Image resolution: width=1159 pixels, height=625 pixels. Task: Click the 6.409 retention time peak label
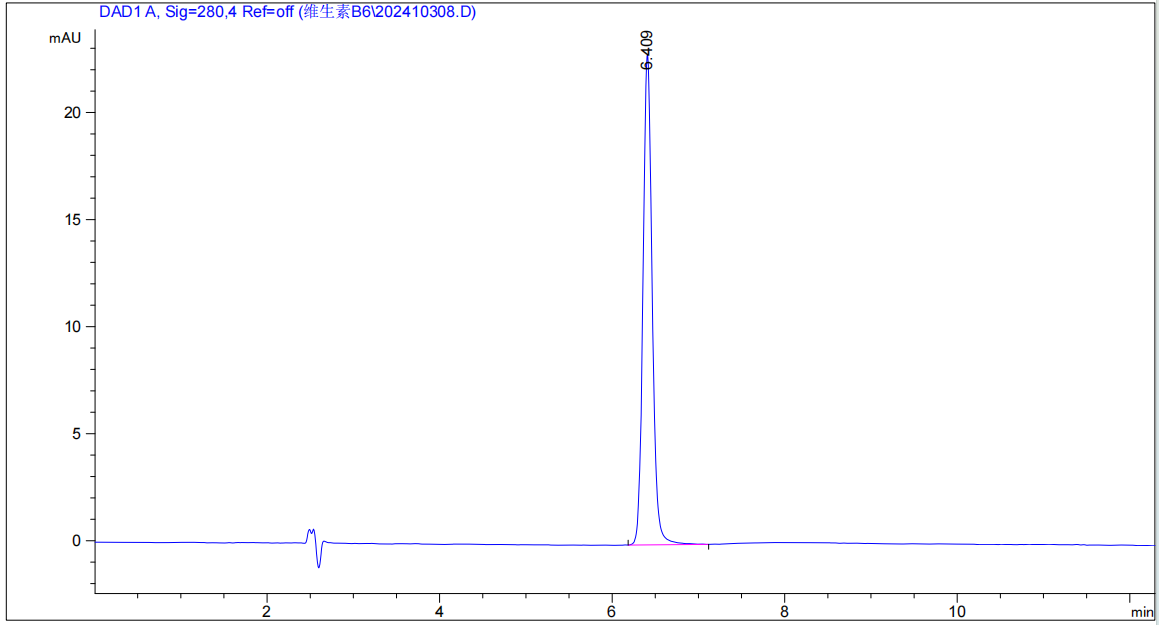pos(647,49)
